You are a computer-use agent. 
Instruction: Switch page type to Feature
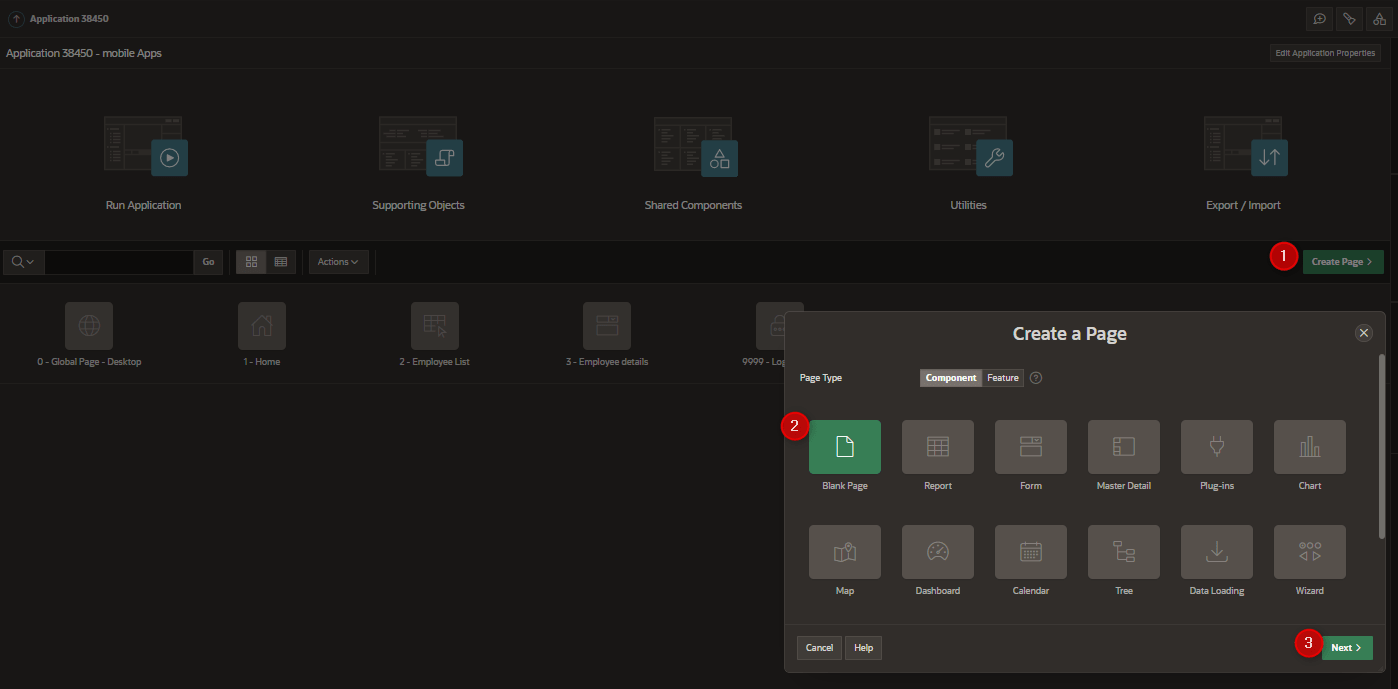pos(1002,378)
